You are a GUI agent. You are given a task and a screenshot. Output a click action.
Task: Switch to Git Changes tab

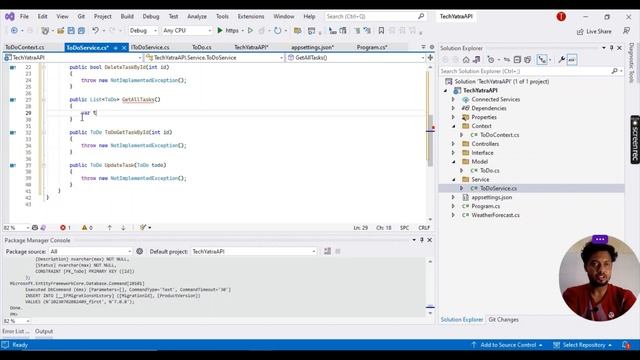[x=503, y=320]
